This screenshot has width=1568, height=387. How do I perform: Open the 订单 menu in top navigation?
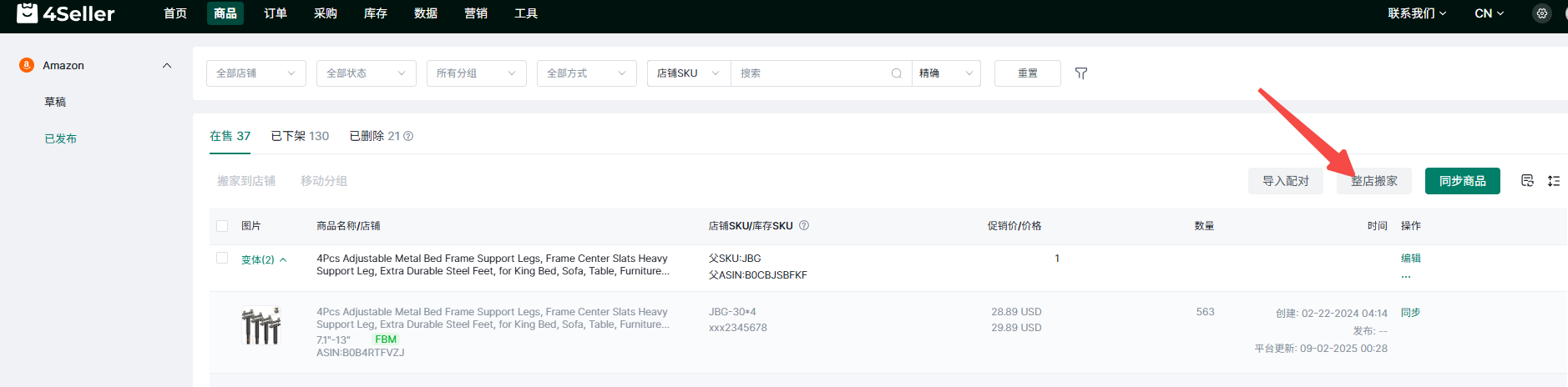coord(276,13)
